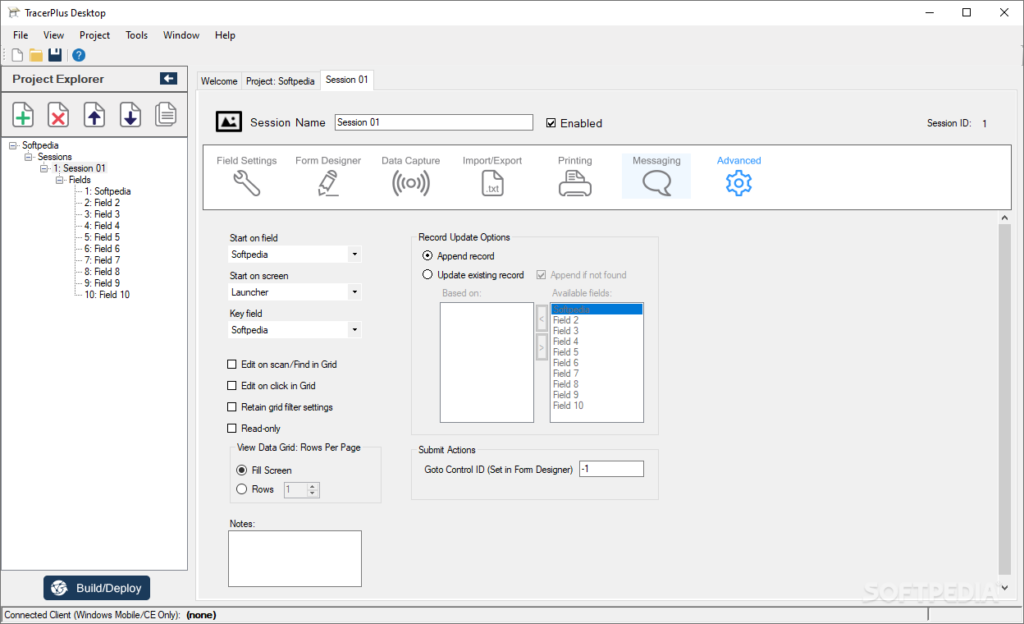Collapse Project Explorer with arrow button
Viewport: 1024px width, 624px height.
coord(168,78)
